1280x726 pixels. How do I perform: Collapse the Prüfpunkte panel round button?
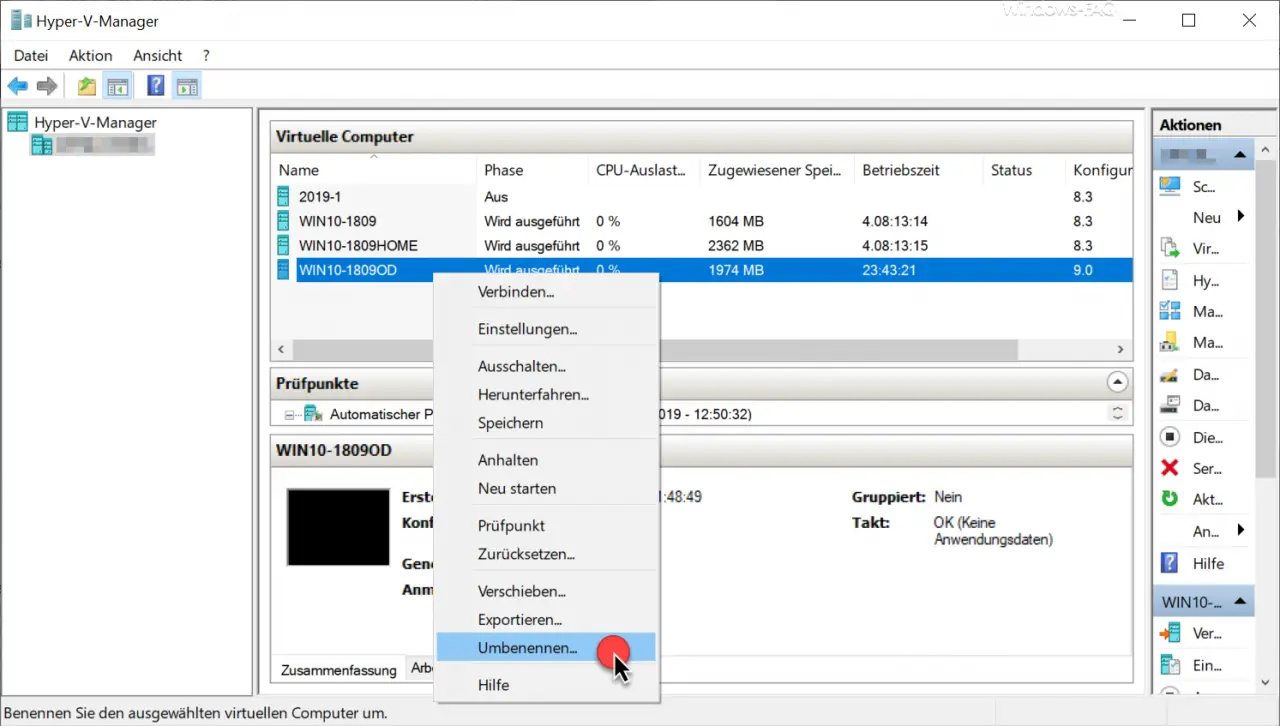pyautogui.click(x=1118, y=382)
